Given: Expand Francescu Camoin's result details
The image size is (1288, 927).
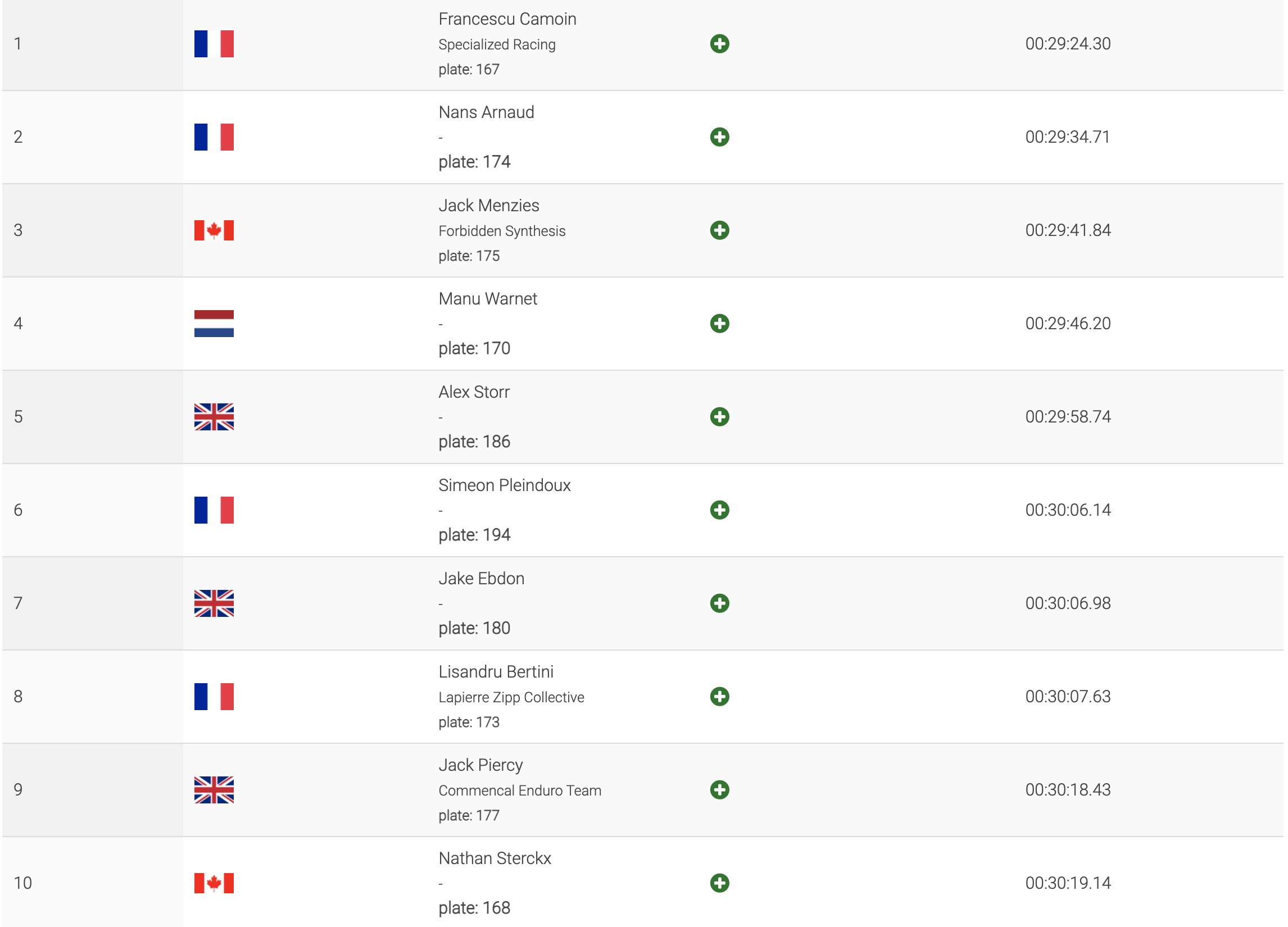Looking at the screenshot, I should tap(719, 44).
